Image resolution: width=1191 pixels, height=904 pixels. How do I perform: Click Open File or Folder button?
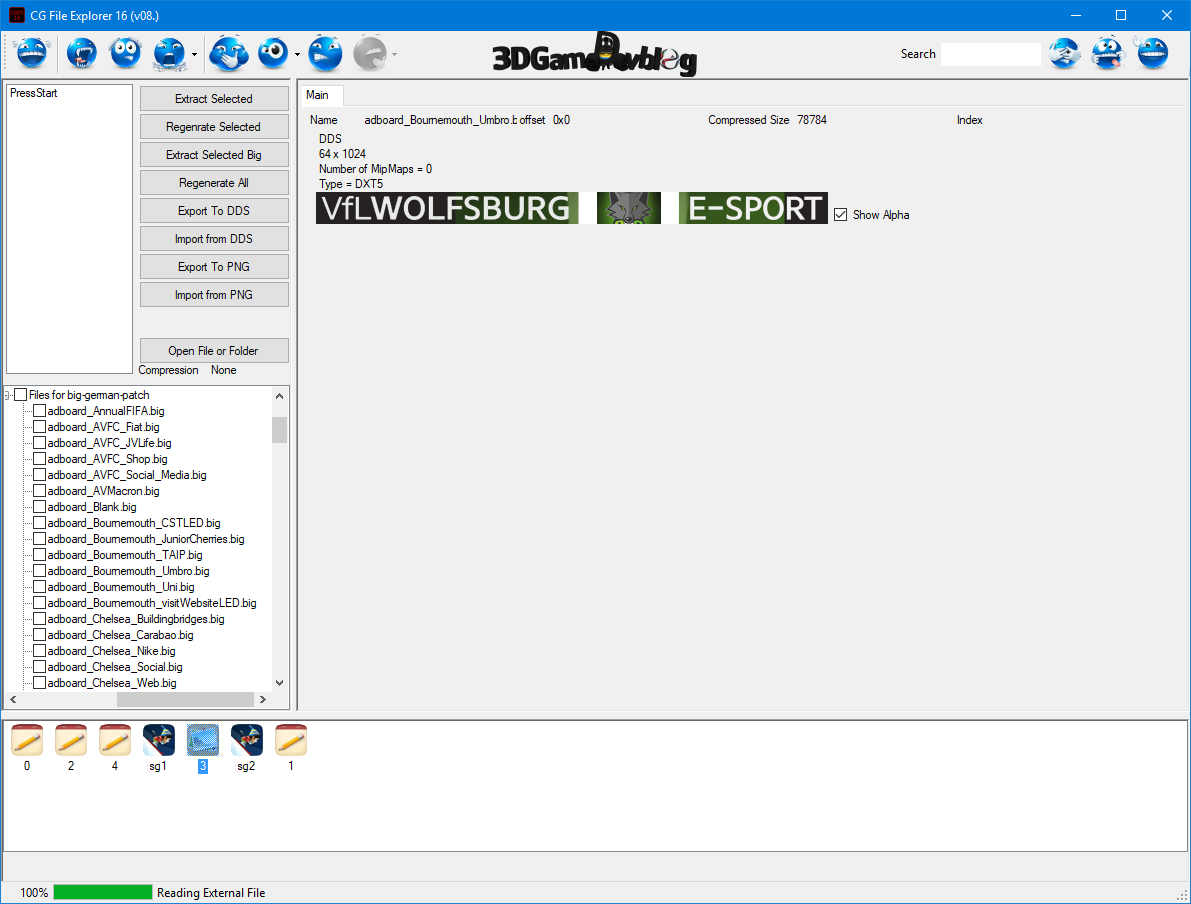point(213,351)
